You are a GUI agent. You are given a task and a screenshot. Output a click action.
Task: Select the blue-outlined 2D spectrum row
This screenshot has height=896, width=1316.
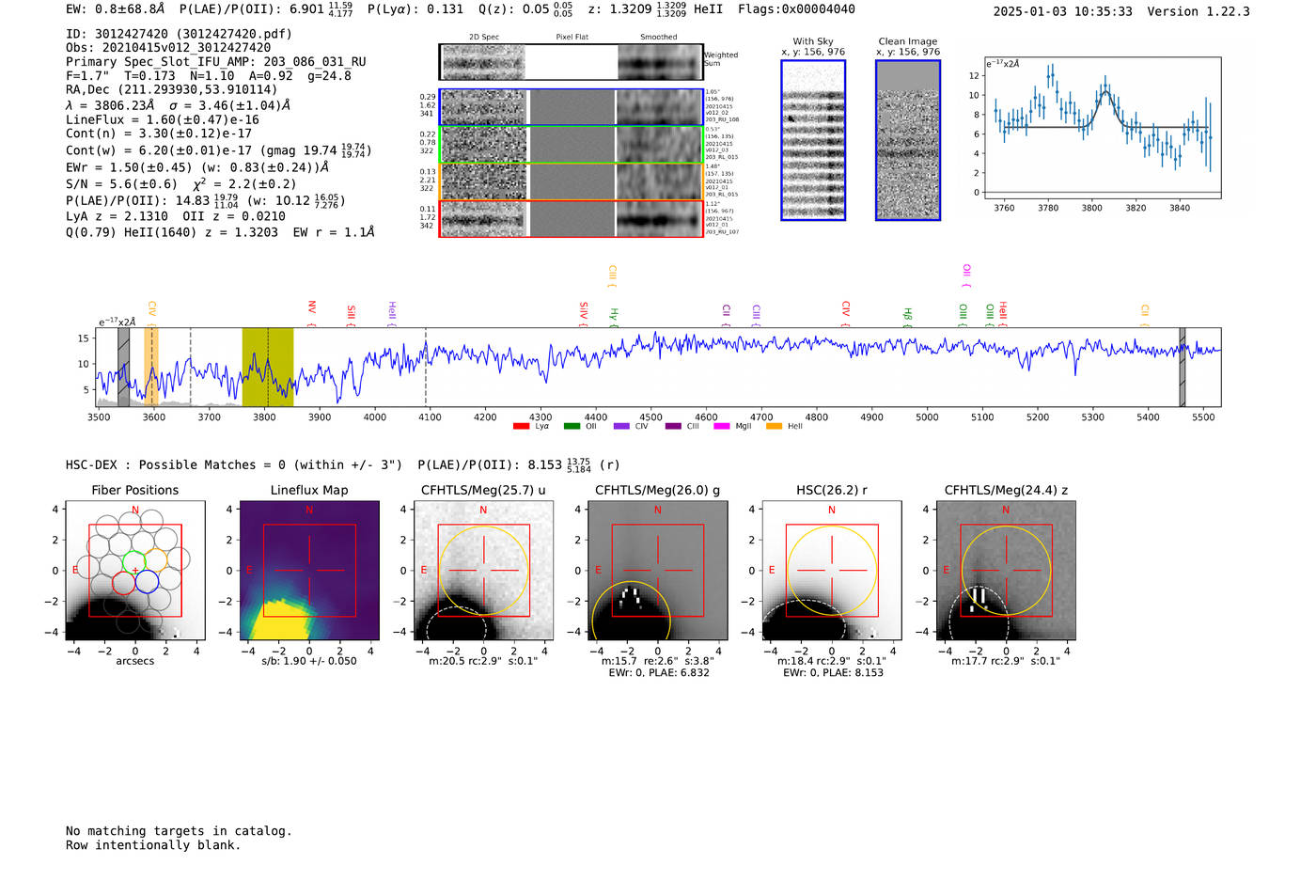pos(571,107)
